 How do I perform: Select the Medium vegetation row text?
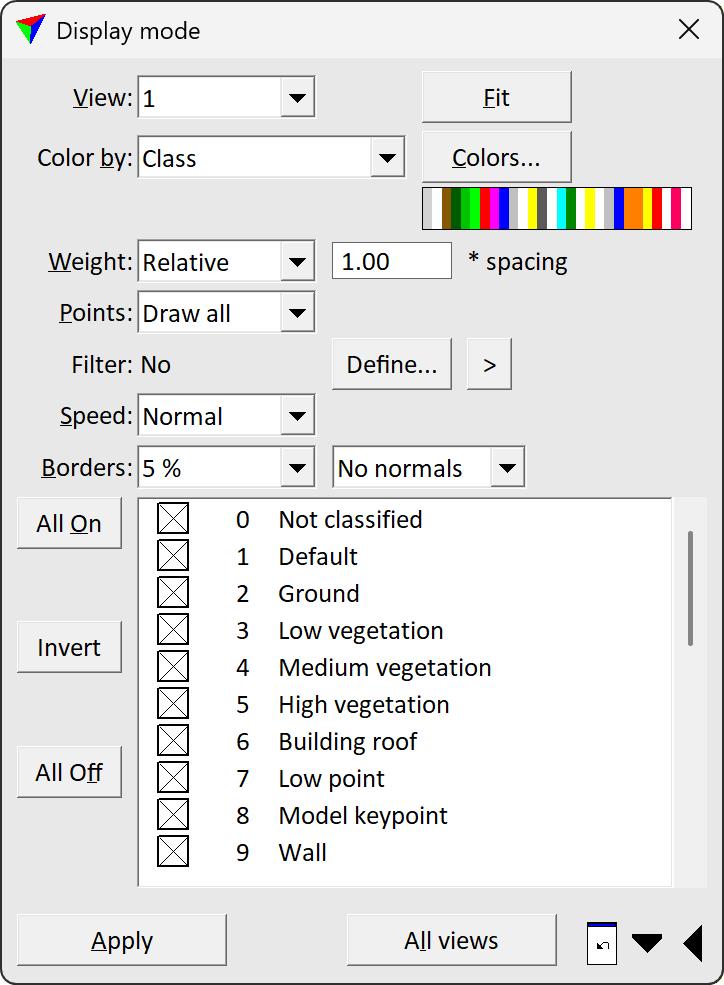pos(385,668)
